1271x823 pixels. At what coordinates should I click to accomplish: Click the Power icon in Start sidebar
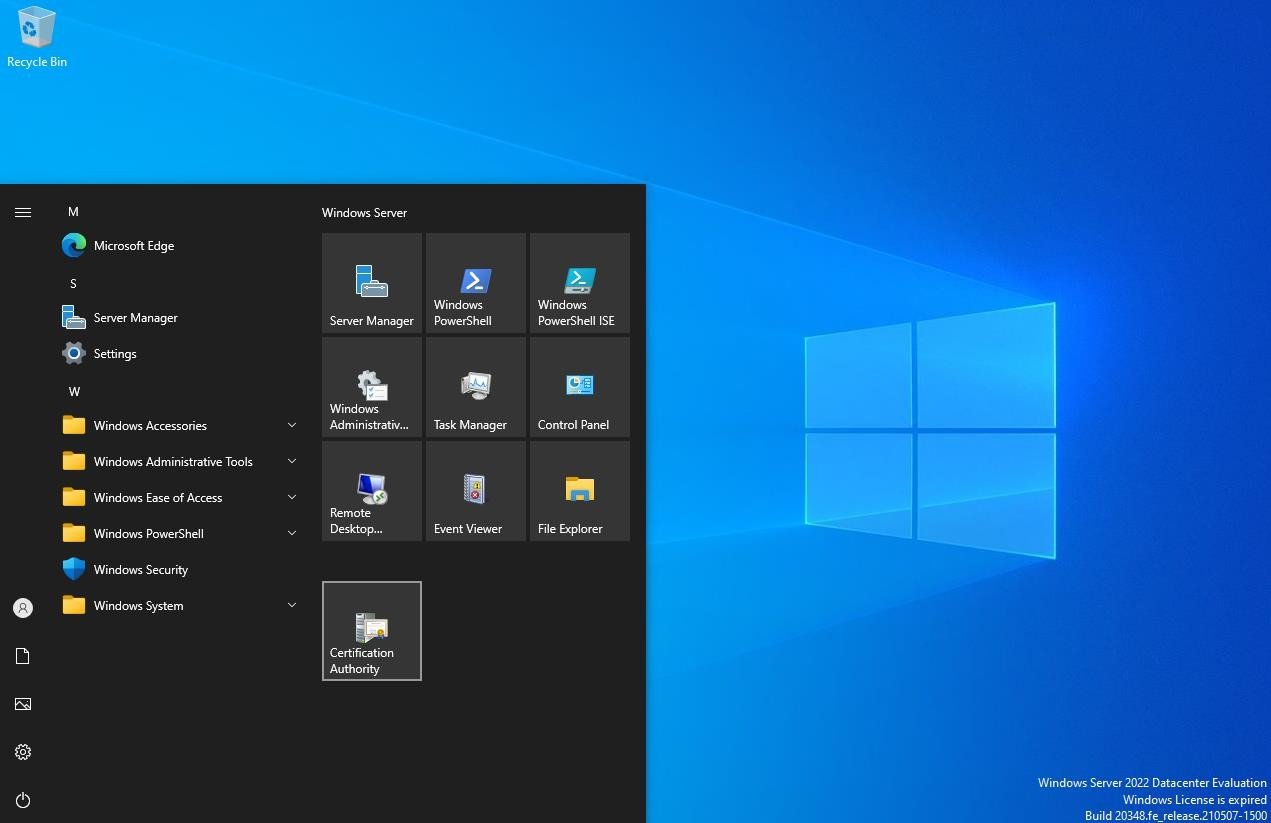[23, 800]
